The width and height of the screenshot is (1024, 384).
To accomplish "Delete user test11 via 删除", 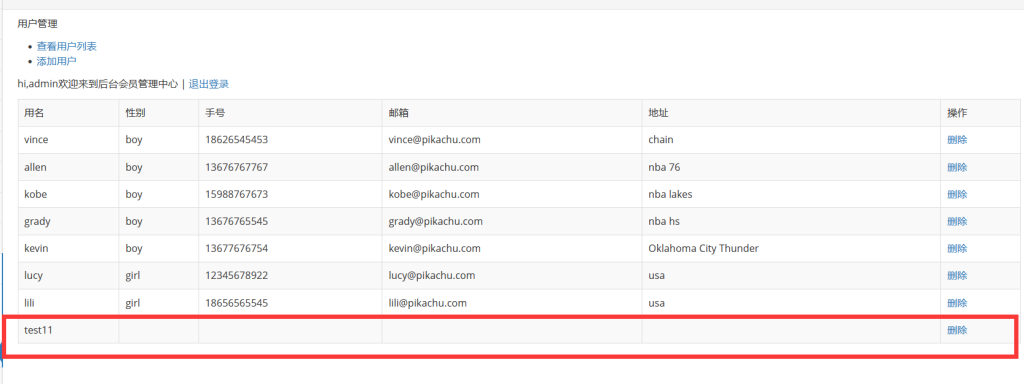I will (x=957, y=330).
